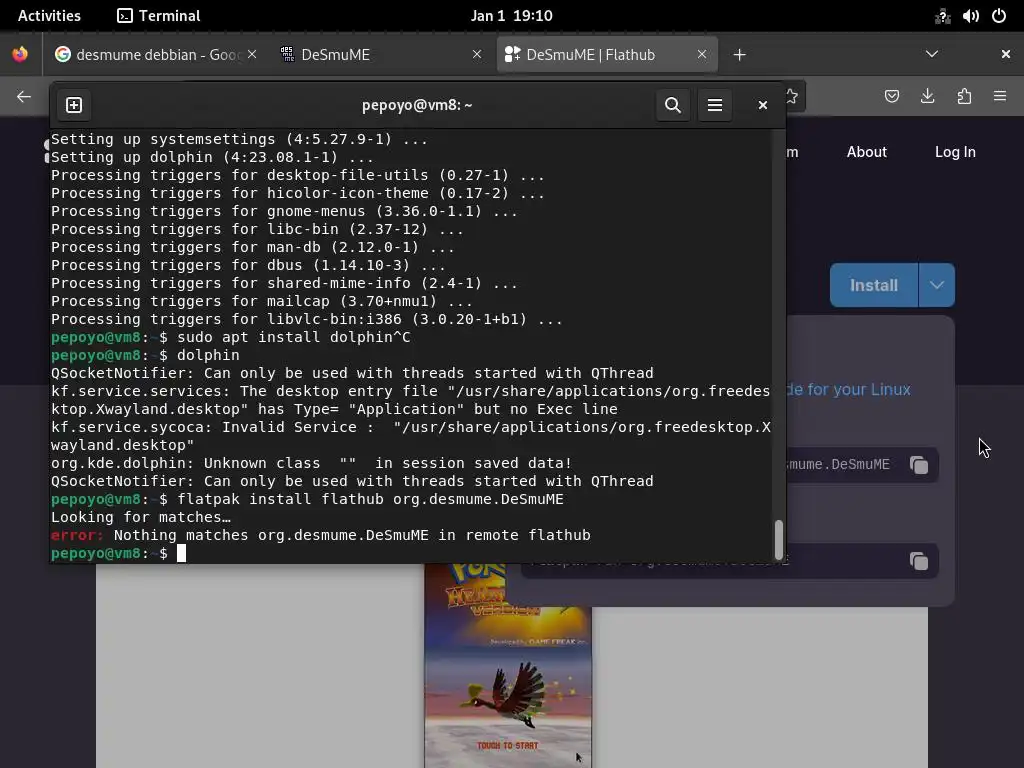Click the error line 'Nothing matches org.desmume.DeSmuME'
Image resolution: width=1024 pixels, height=768 pixels.
coord(321,536)
